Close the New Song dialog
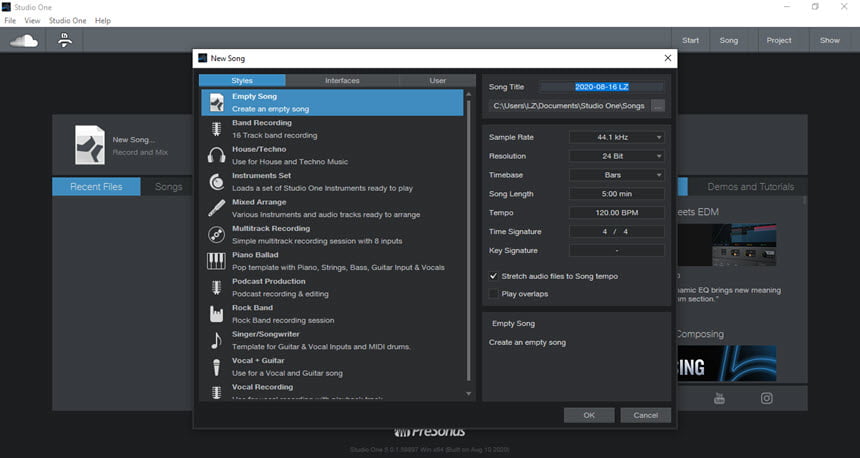This screenshot has height=458, width=860. (x=667, y=58)
